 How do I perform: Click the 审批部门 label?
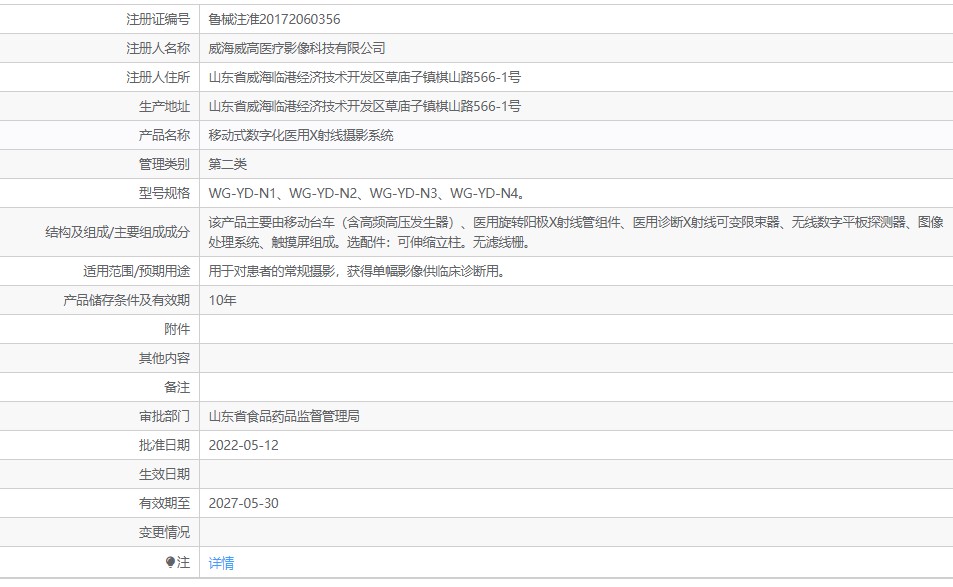point(164,416)
